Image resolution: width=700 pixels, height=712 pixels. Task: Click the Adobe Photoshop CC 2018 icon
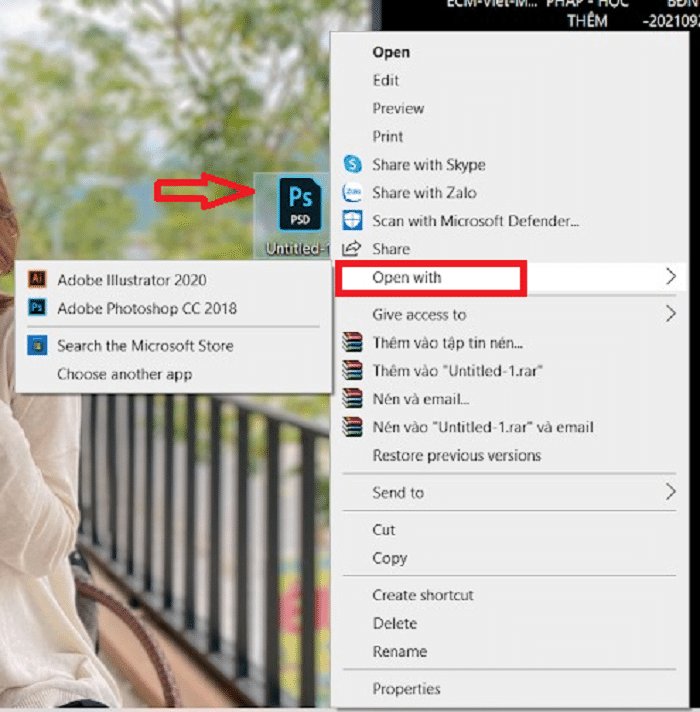[37, 309]
